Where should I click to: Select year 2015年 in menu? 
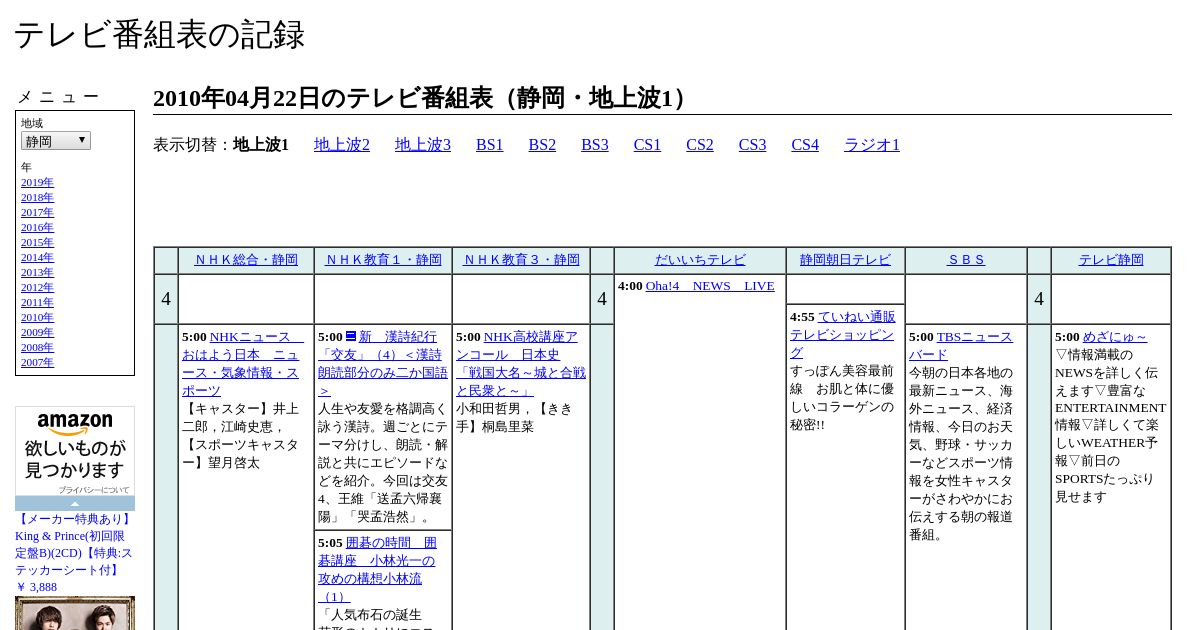coord(37,242)
